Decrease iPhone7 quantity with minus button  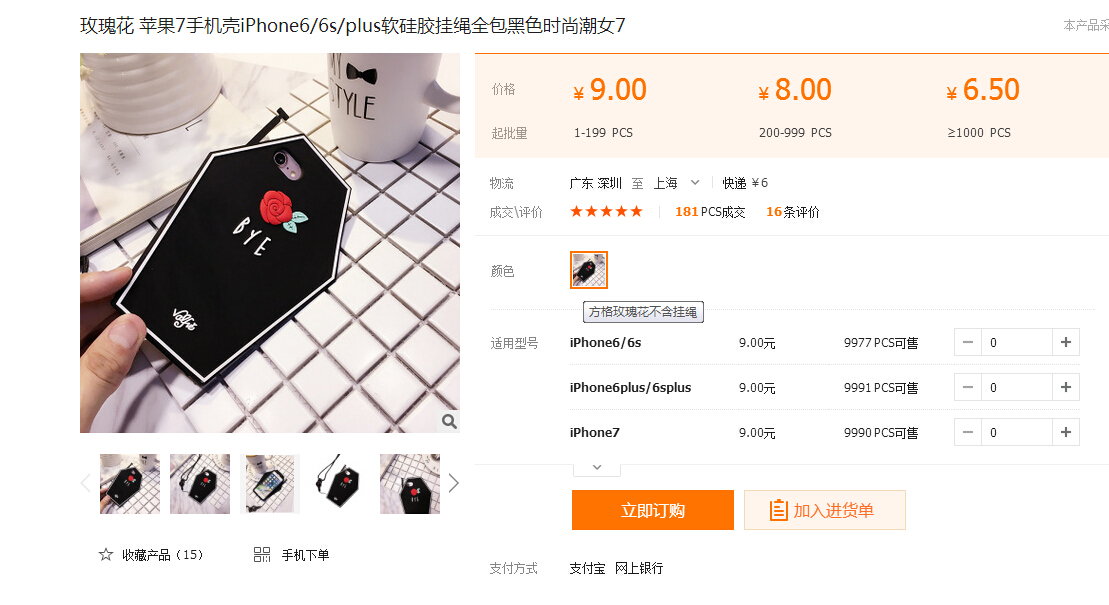click(x=968, y=432)
